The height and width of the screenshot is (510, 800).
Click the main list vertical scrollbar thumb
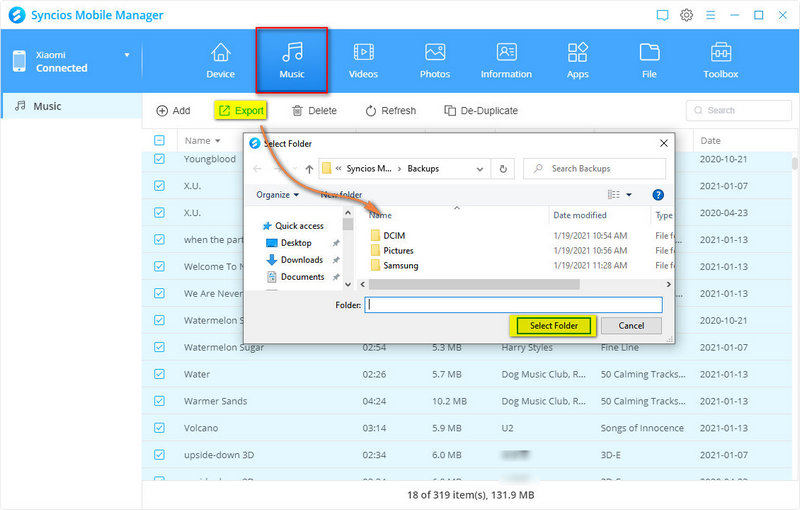pos(795,163)
